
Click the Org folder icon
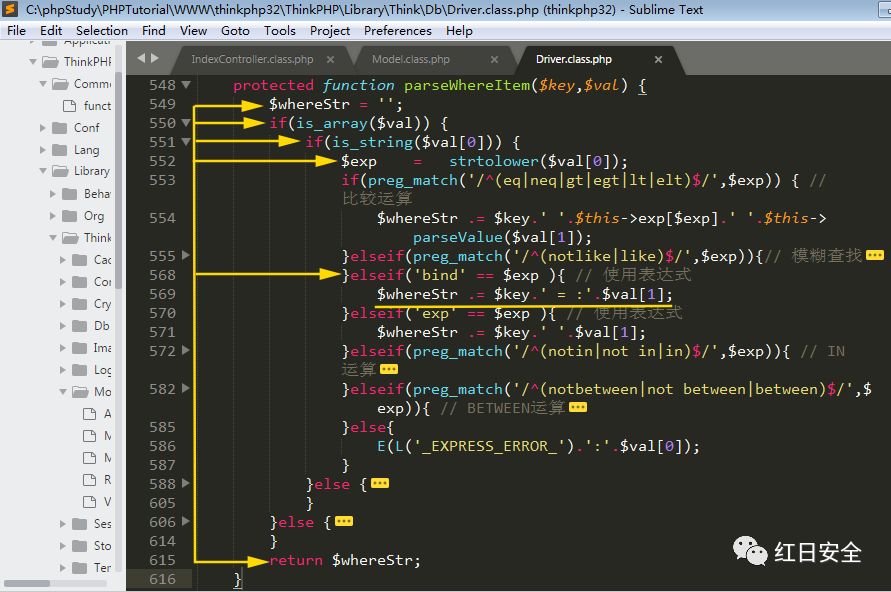(70, 216)
